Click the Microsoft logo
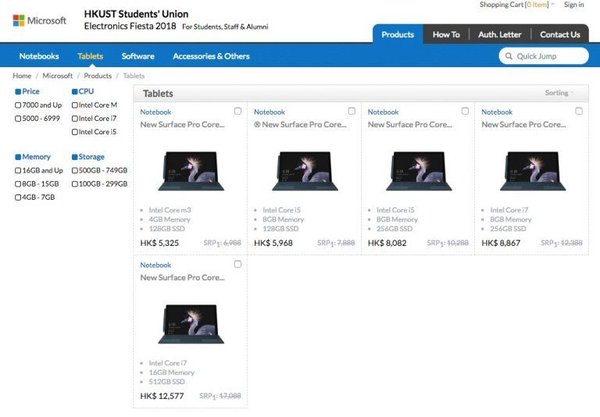Image resolution: width=600 pixels, height=417 pixels. 39,20
